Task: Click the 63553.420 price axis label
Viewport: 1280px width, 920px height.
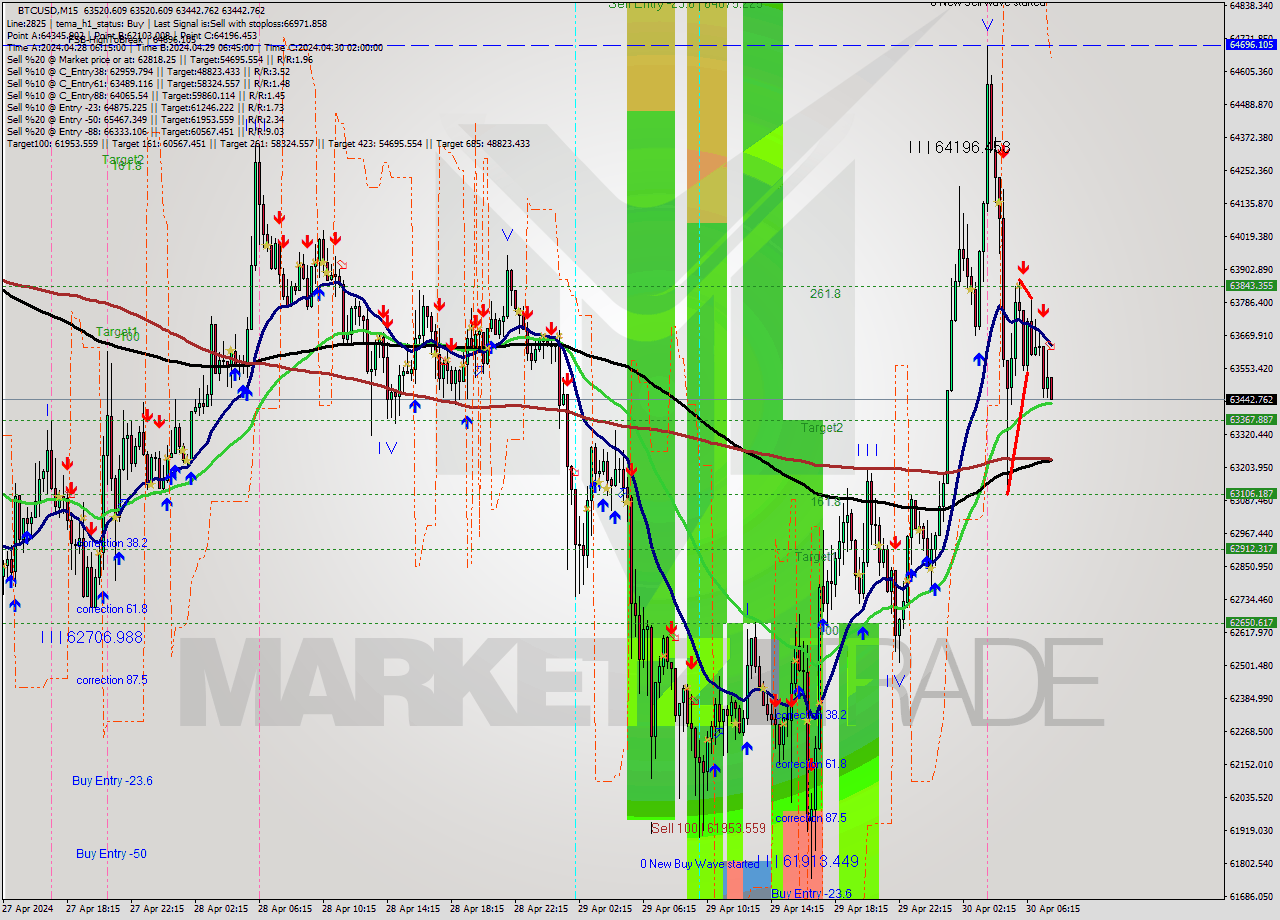Action: pos(1252,368)
